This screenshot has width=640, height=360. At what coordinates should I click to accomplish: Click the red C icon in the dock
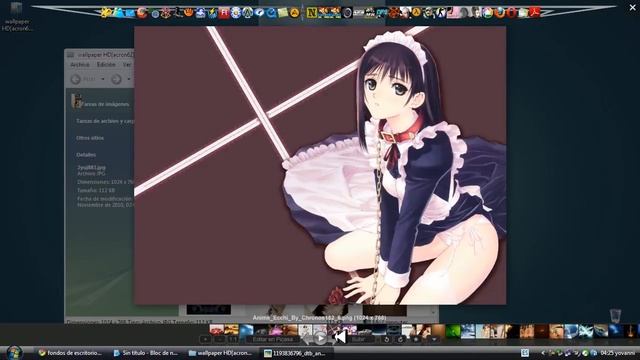[142, 13]
